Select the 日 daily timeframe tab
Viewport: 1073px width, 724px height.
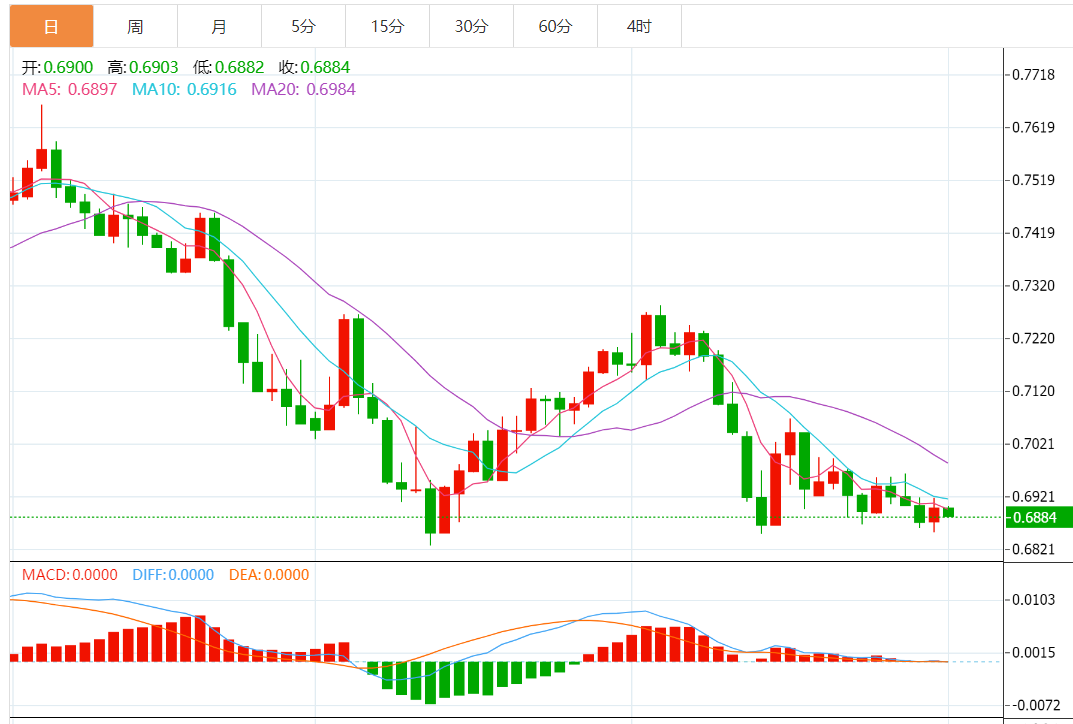tap(51, 26)
